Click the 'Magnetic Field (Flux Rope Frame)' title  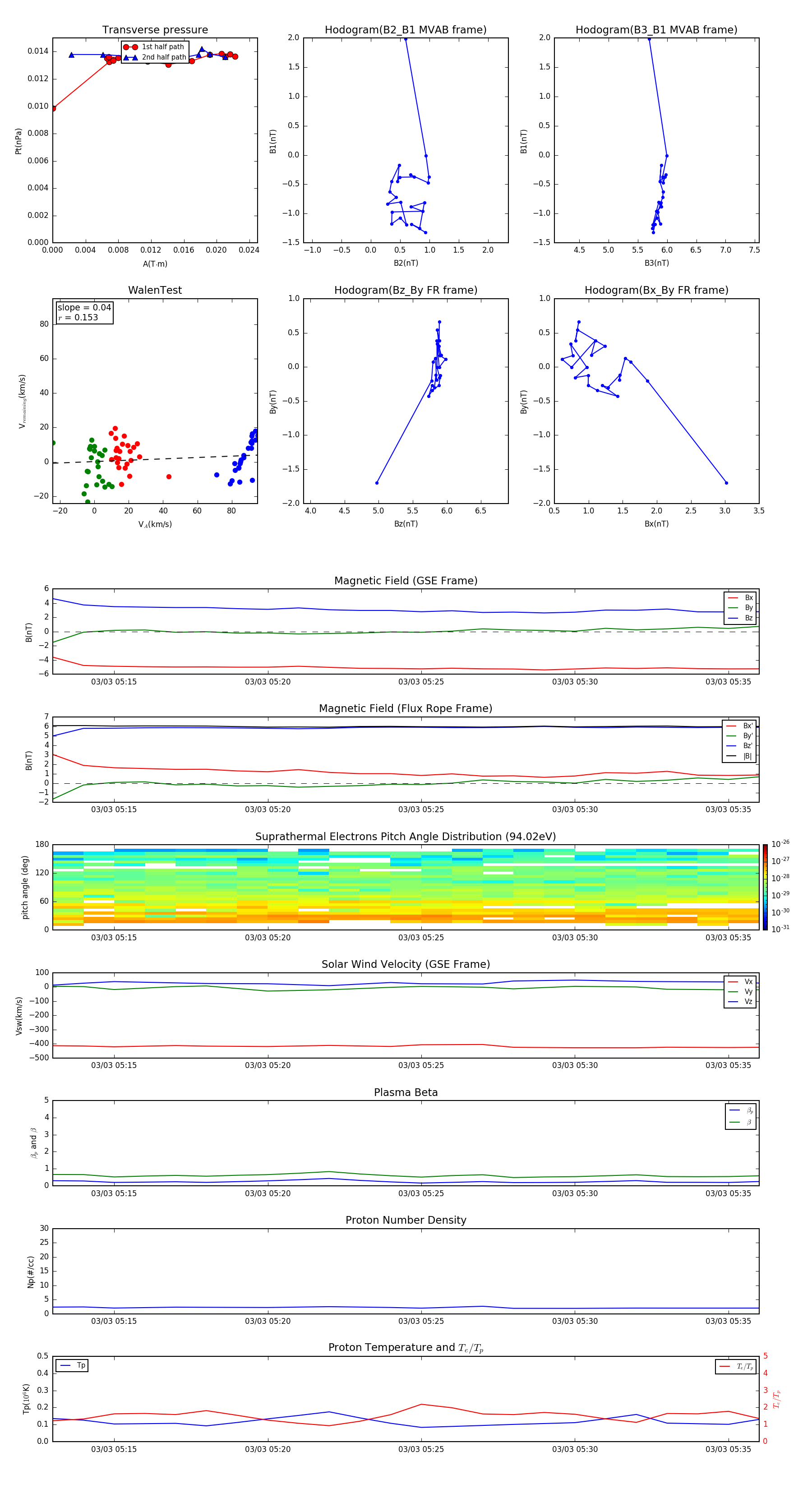click(x=406, y=709)
